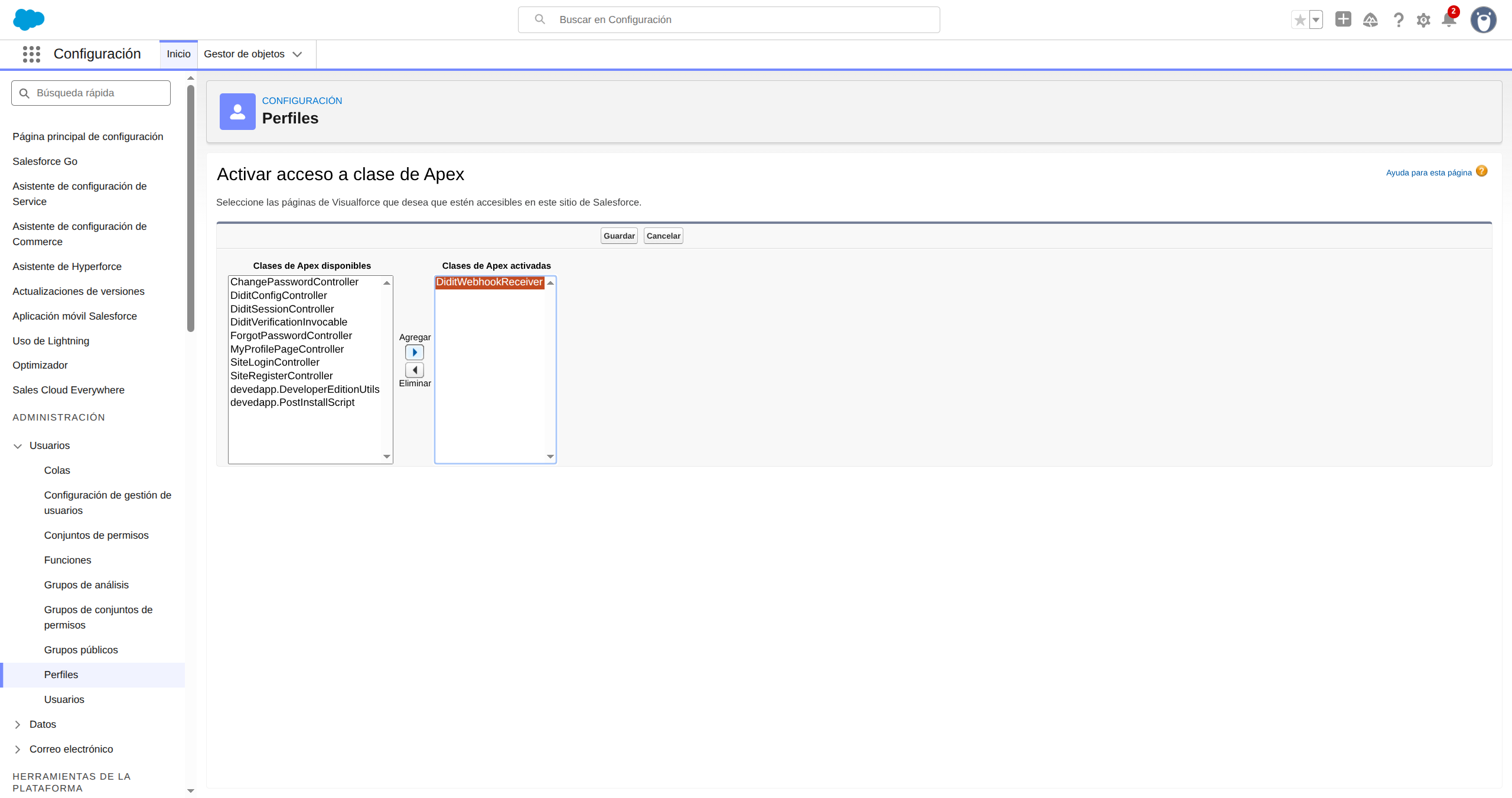This screenshot has height=798, width=1512.
Task: Click the Guardar button
Action: (618, 235)
